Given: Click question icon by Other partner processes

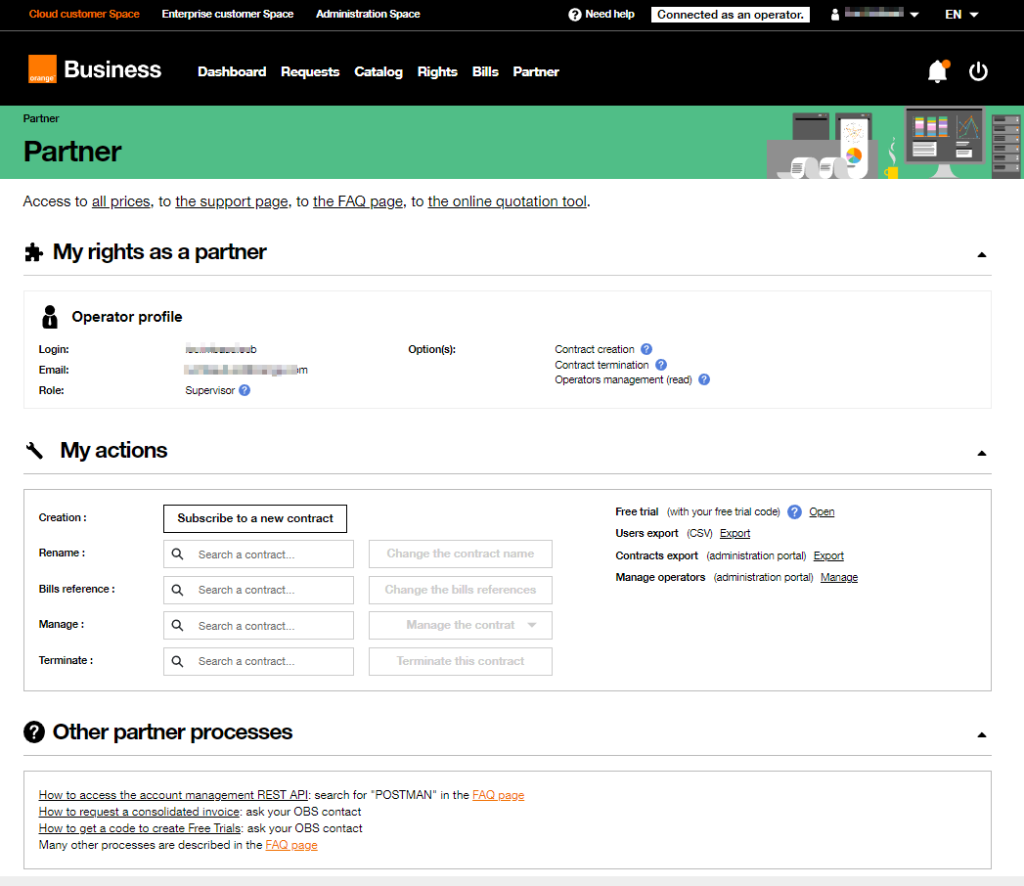Looking at the screenshot, I should [x=34, y=733].
